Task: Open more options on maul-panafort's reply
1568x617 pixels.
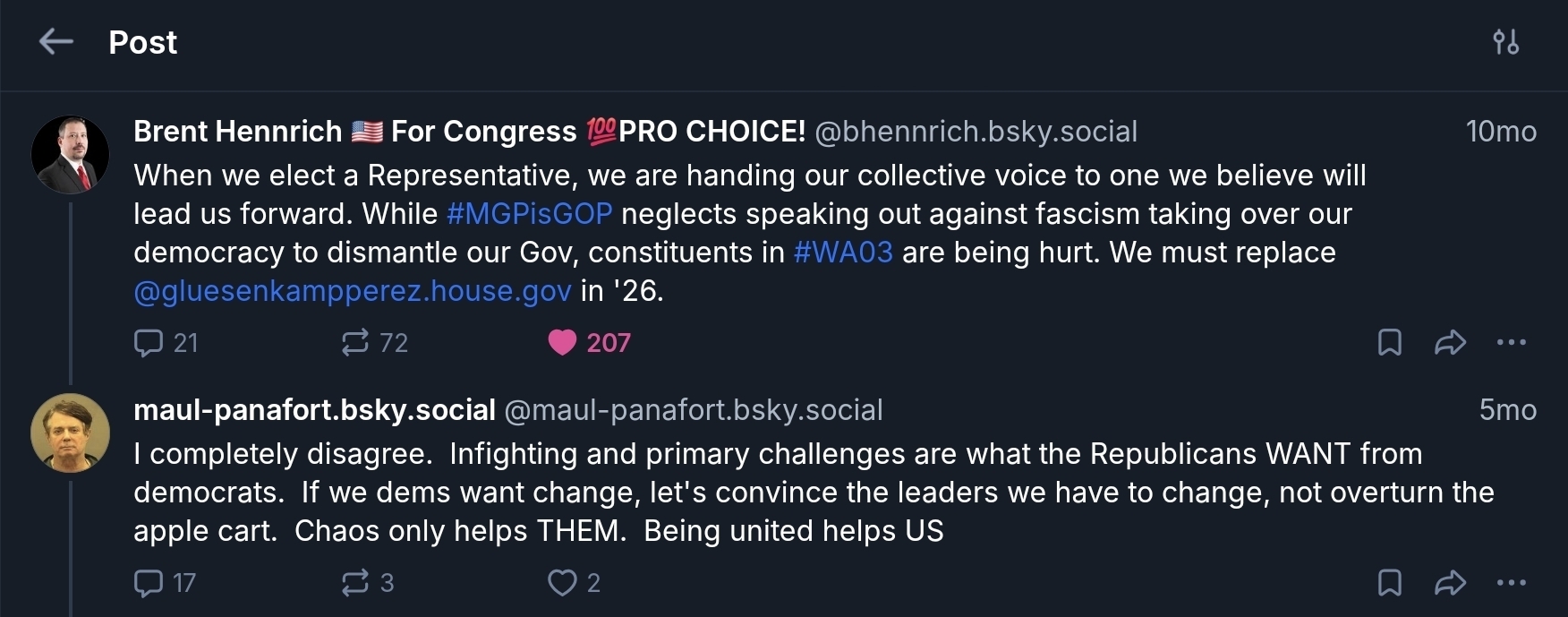Action: coord(1512,583)
